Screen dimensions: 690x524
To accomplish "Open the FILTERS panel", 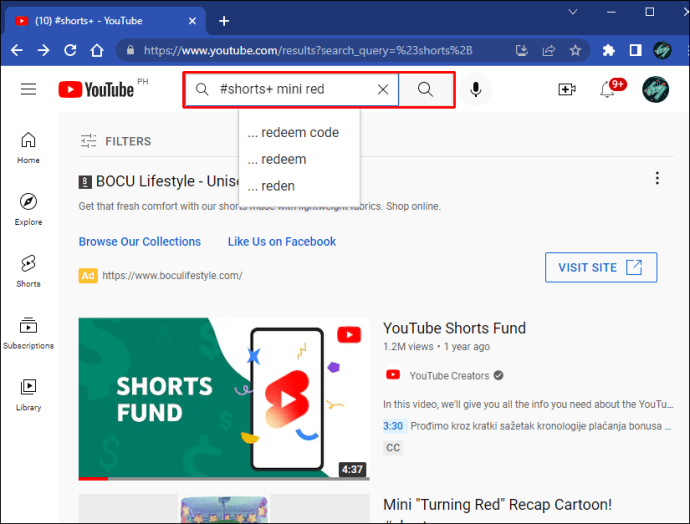I will [116, 141].
